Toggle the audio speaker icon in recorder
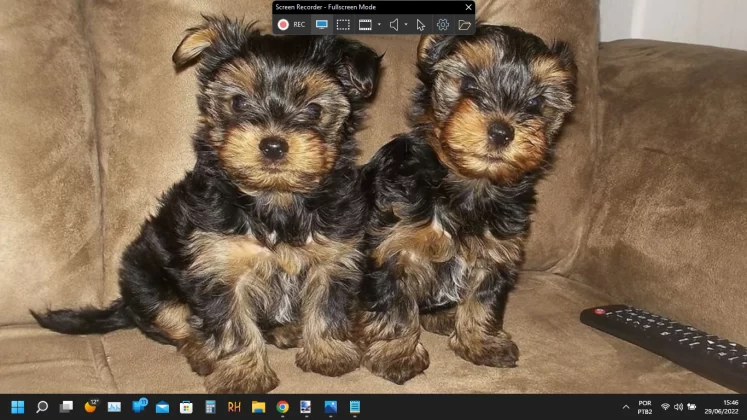 click(x=394, y=24)
